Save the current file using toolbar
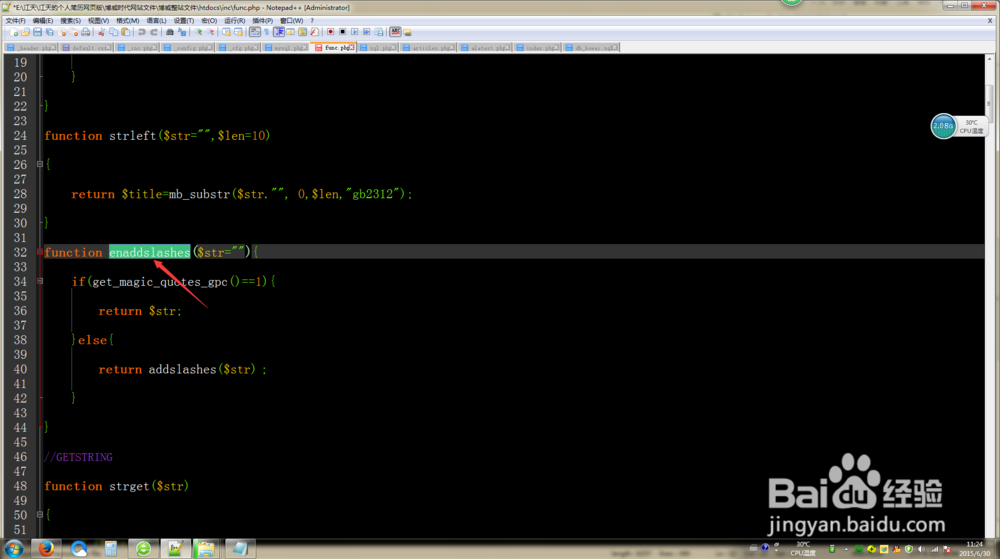Viewport: 1000px width, 559px height. [x=37, y=32]
